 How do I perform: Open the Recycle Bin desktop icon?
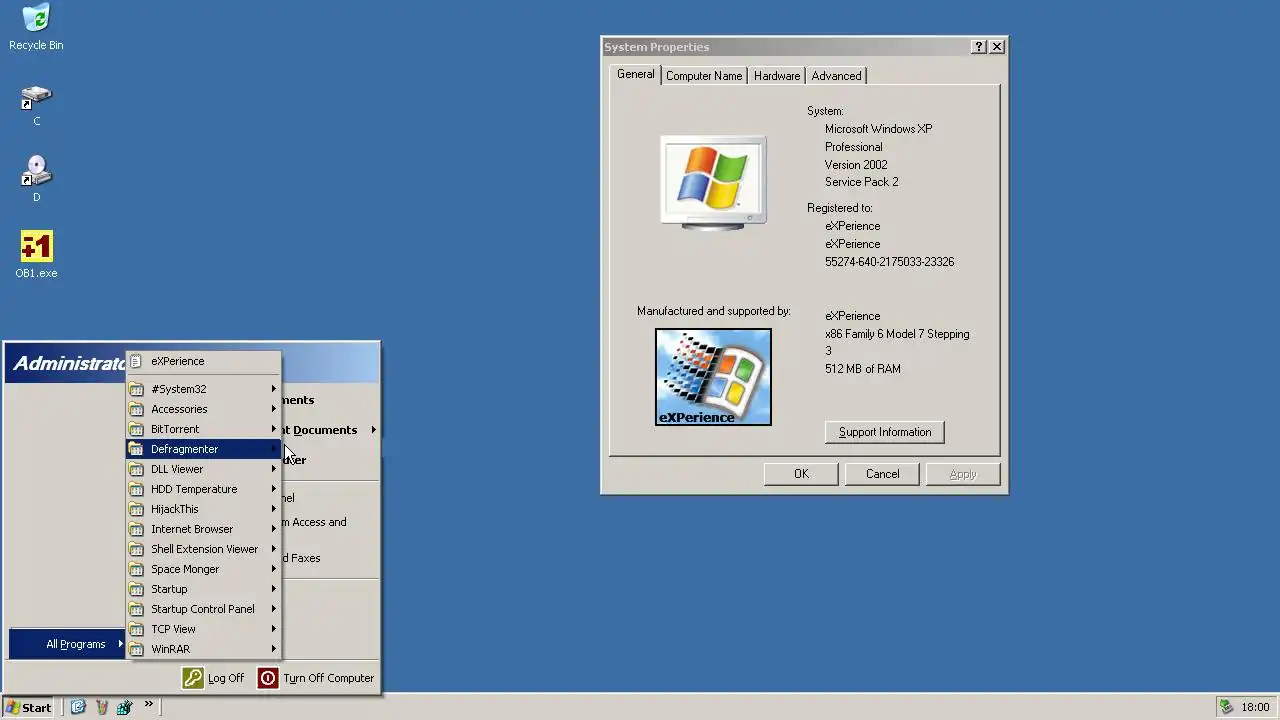pos(36,27)
